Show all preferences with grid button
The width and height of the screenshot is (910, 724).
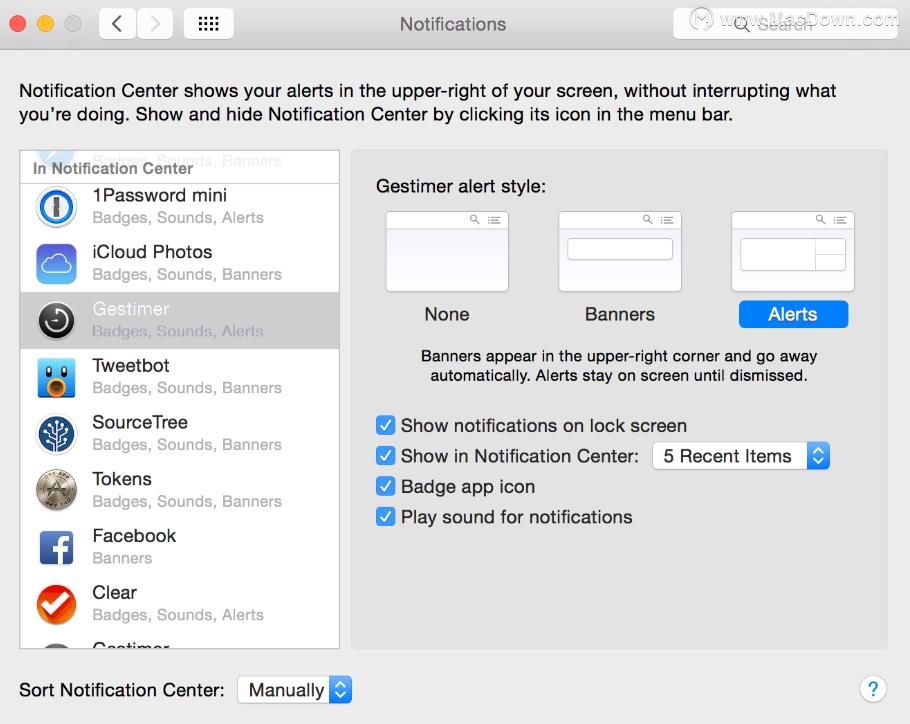208,24
